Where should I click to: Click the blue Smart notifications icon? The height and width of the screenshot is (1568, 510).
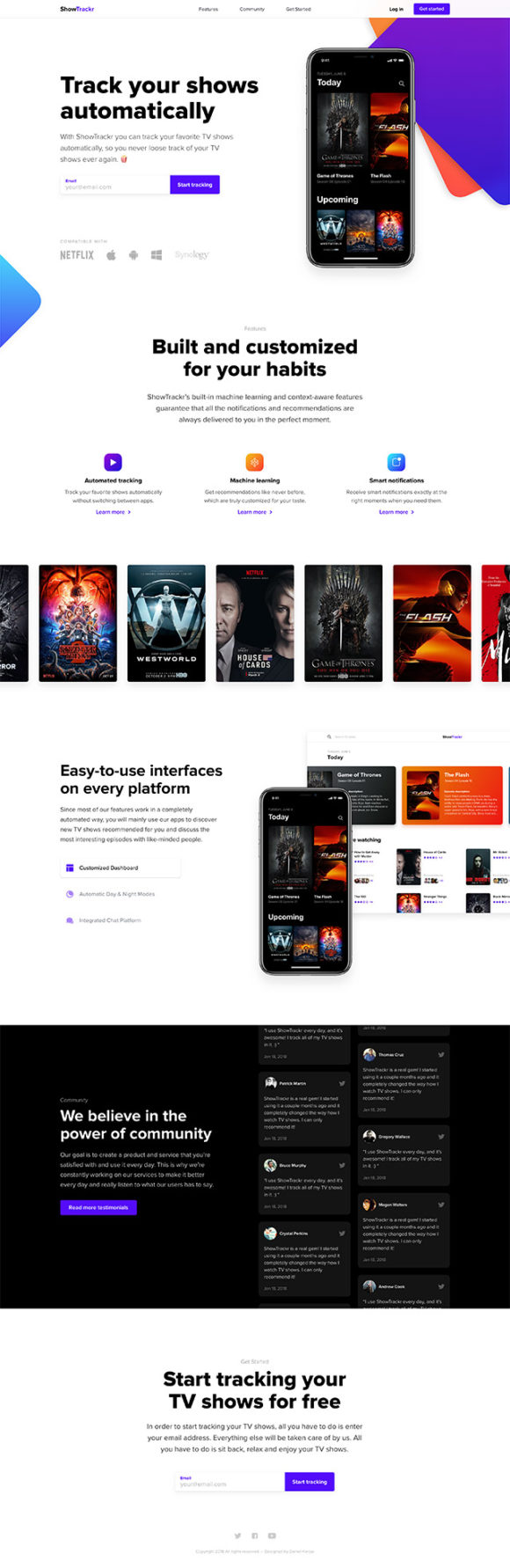click(x=397, y=462)
